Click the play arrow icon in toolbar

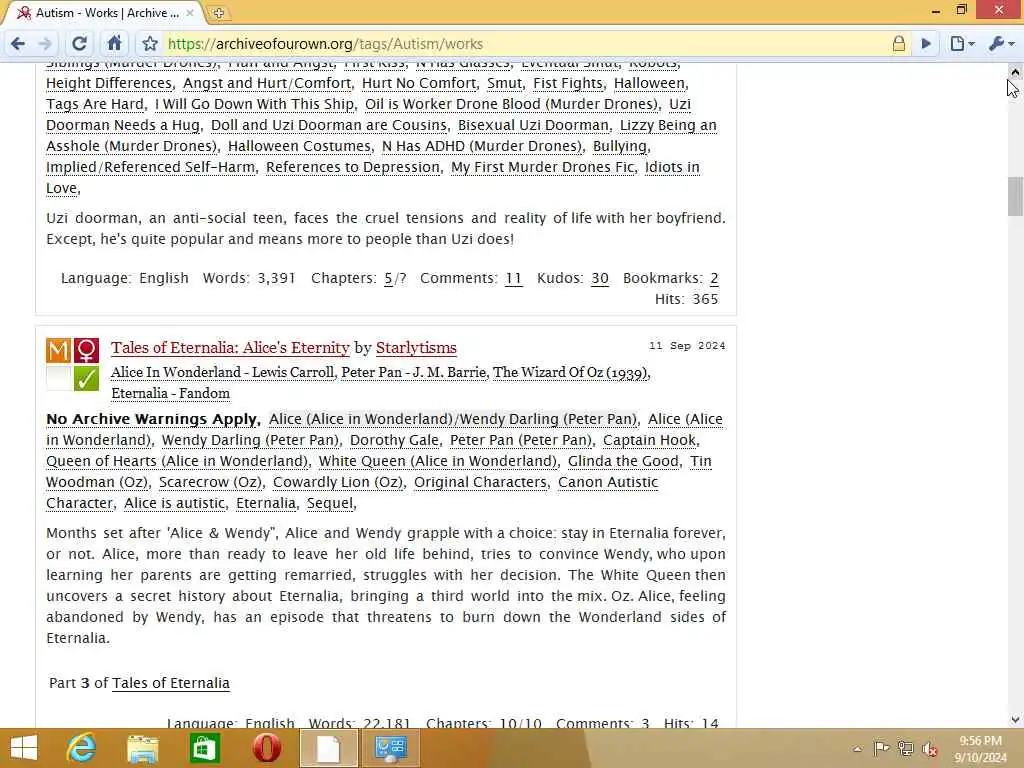click(926, 44)
